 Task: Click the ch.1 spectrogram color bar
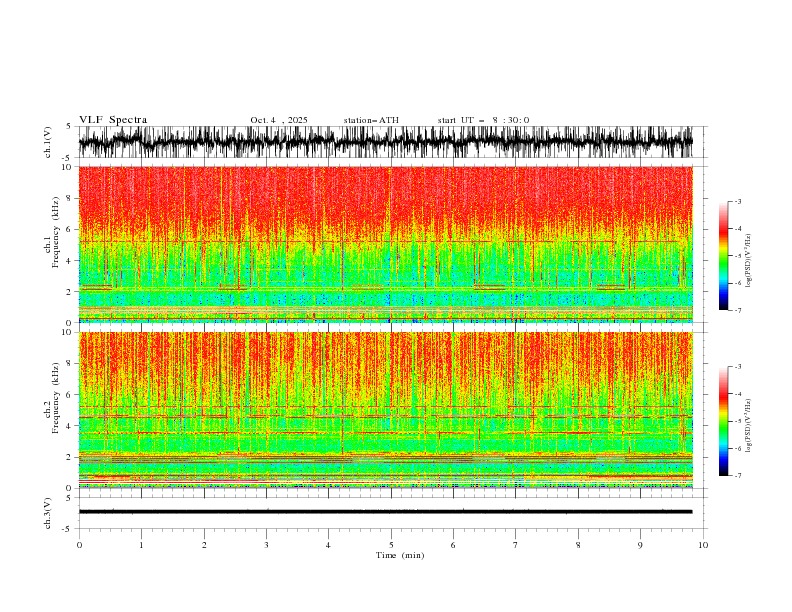[x=723, y=255]
